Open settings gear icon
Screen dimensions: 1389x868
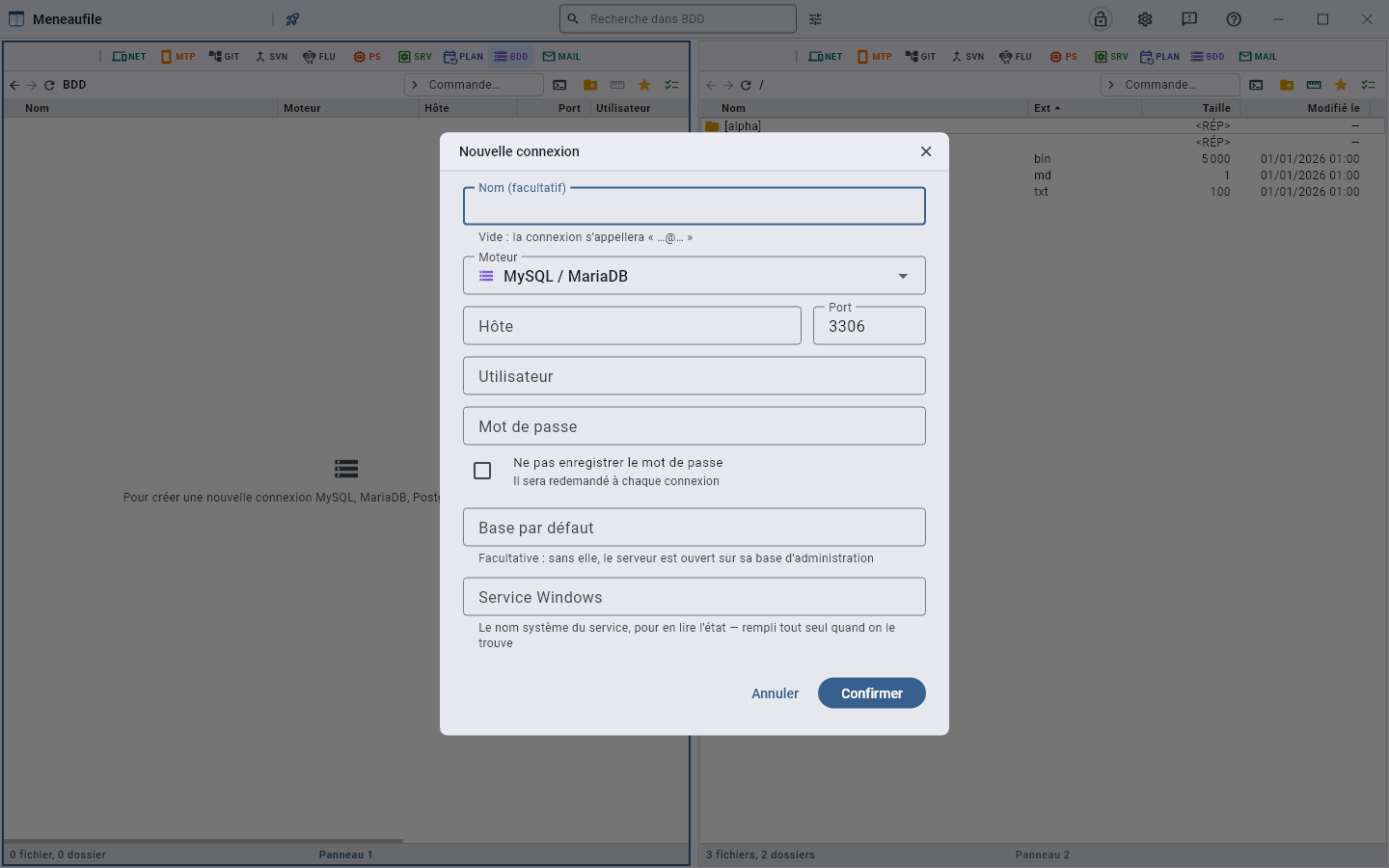pos(1145,19)
